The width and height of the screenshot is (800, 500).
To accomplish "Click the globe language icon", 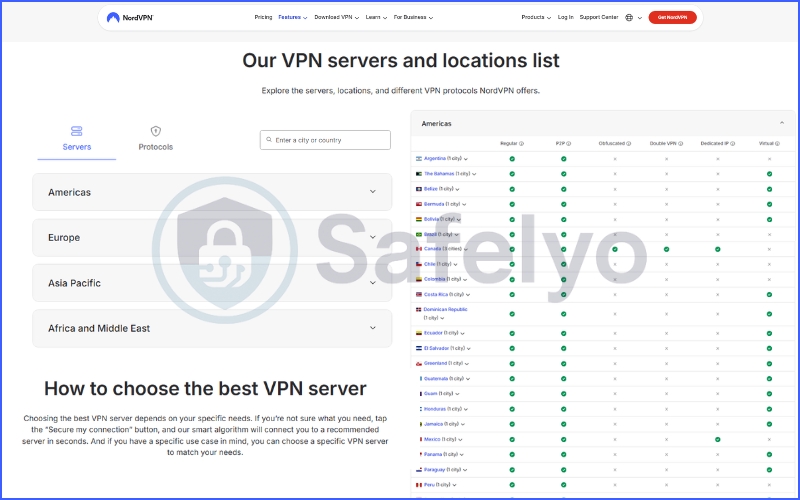I will pyautogui.click(x=629, y=17).
